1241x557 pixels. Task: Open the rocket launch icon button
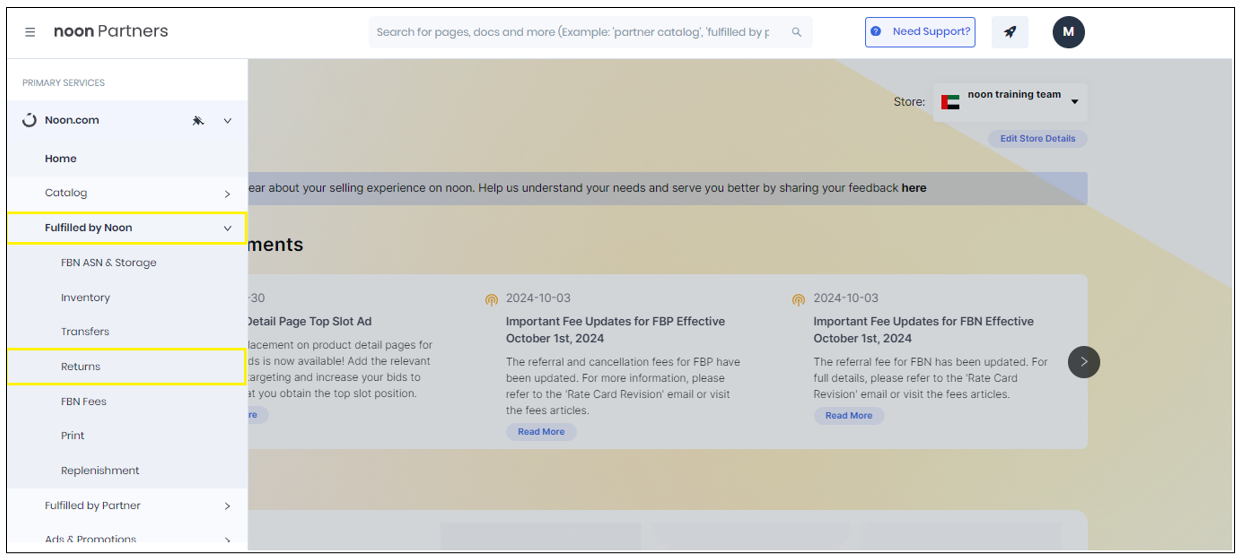click(x=1010, y=32)
